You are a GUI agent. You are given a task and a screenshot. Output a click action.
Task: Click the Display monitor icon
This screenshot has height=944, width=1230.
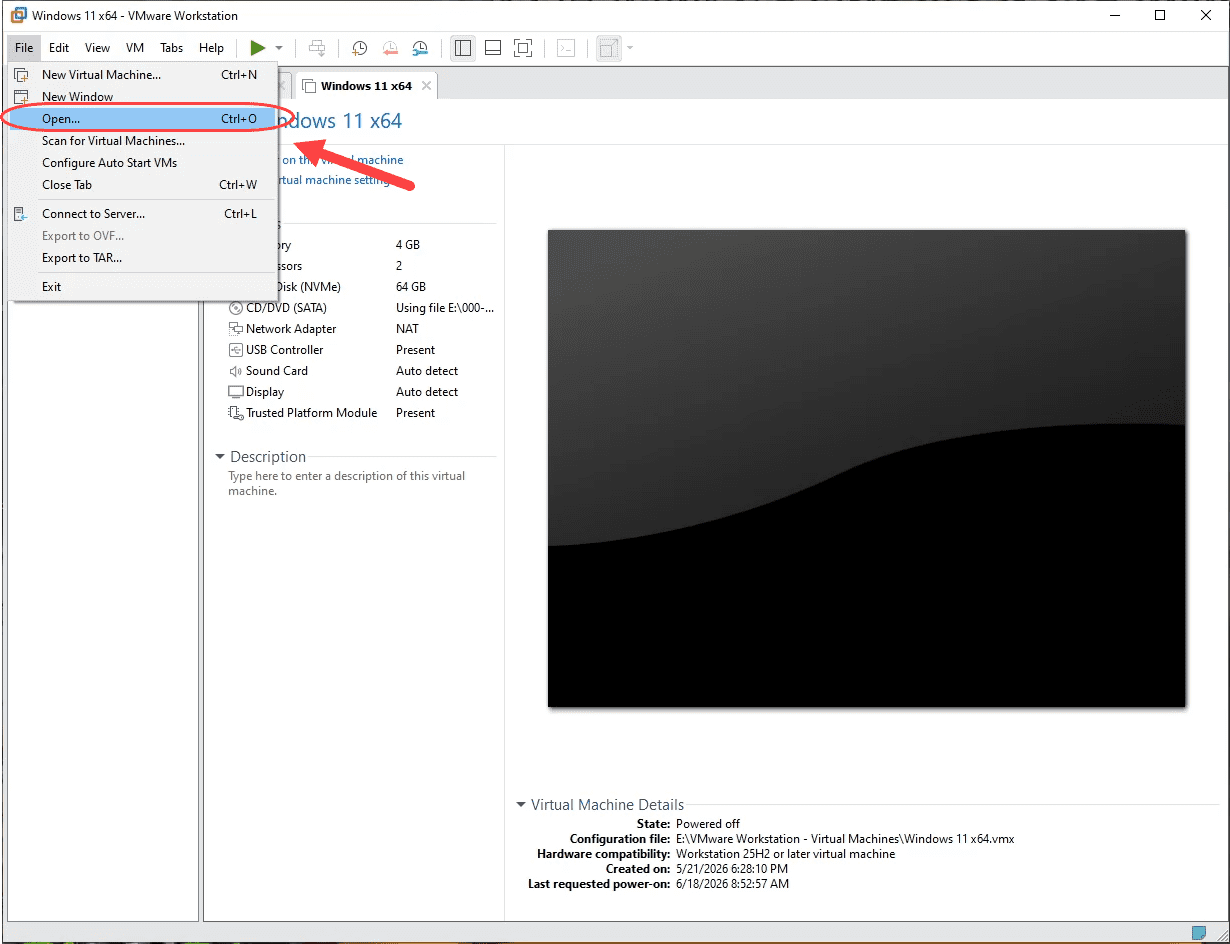tap(236, 392)
